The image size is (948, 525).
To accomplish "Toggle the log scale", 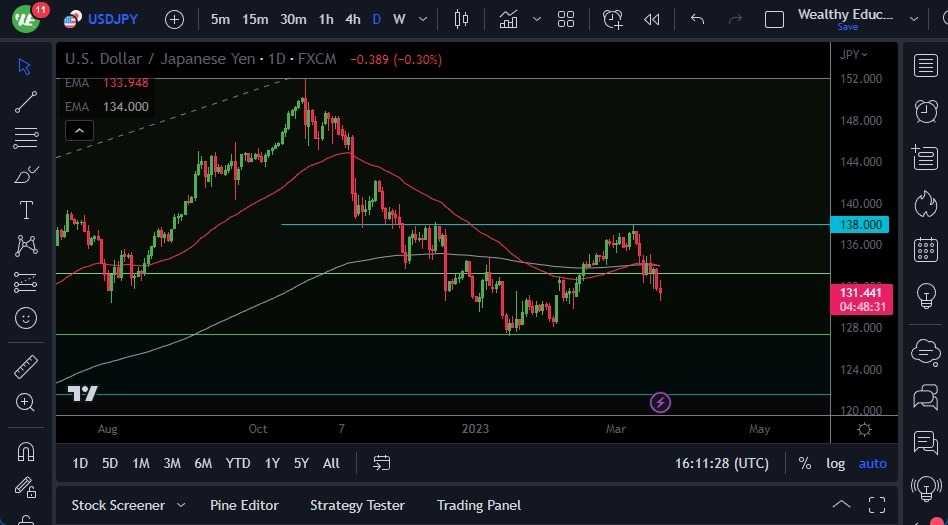I will tap(835, 463).
